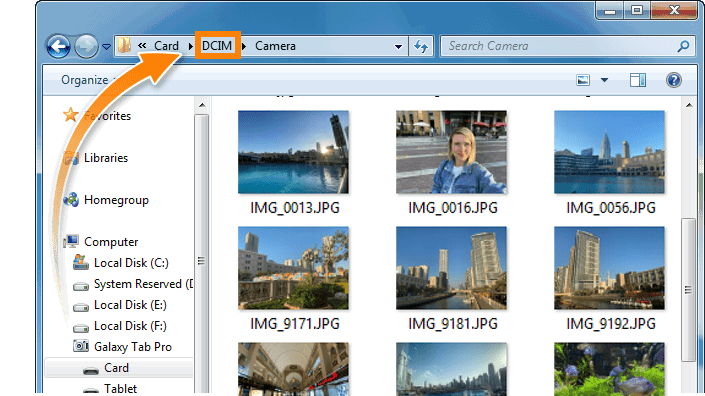Expand the hidden path chevron before Card
The width and height of the screenshot is (705, 396).
pos(142,45)
